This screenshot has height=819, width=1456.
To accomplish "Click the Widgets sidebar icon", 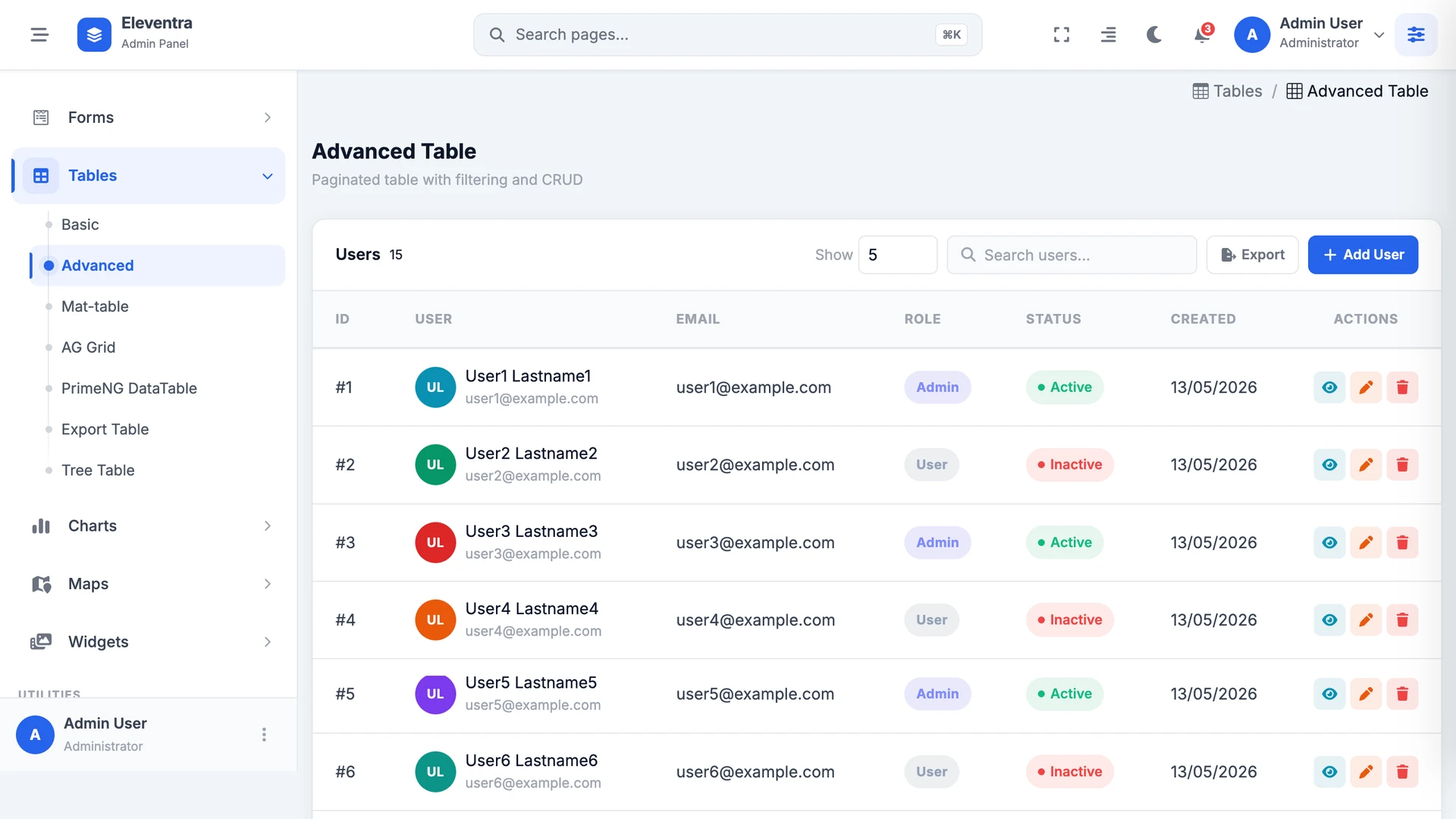I will tap(41, 642).
